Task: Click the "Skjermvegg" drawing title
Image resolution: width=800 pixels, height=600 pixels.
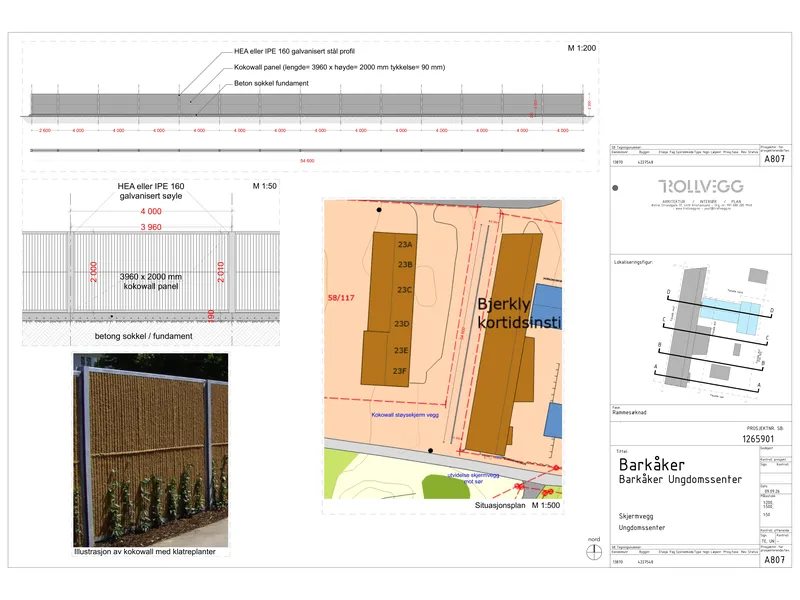Action: [x=636, y=516]
